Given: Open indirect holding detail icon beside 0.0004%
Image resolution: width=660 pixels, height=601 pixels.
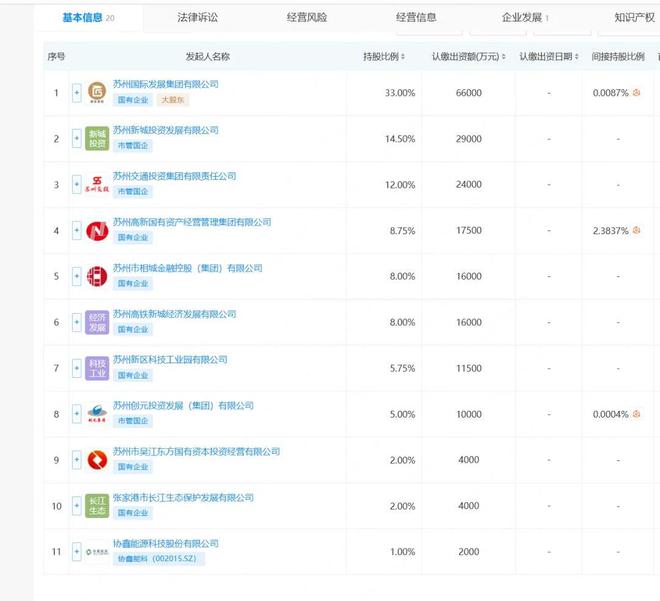Looking at the screenshot, I should pos(636,414).
